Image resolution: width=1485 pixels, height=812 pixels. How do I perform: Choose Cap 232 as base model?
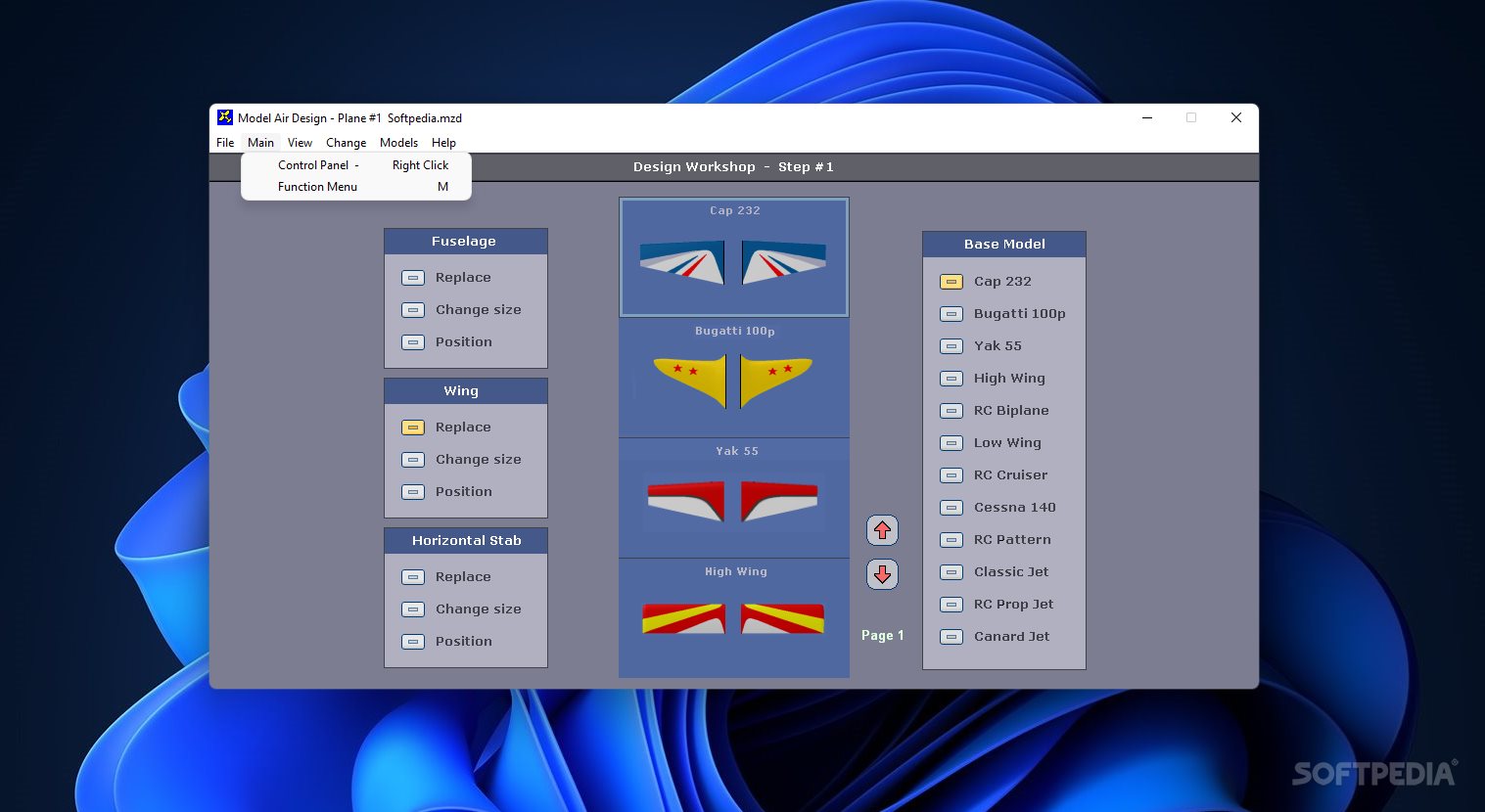click(x=951, y=282)
